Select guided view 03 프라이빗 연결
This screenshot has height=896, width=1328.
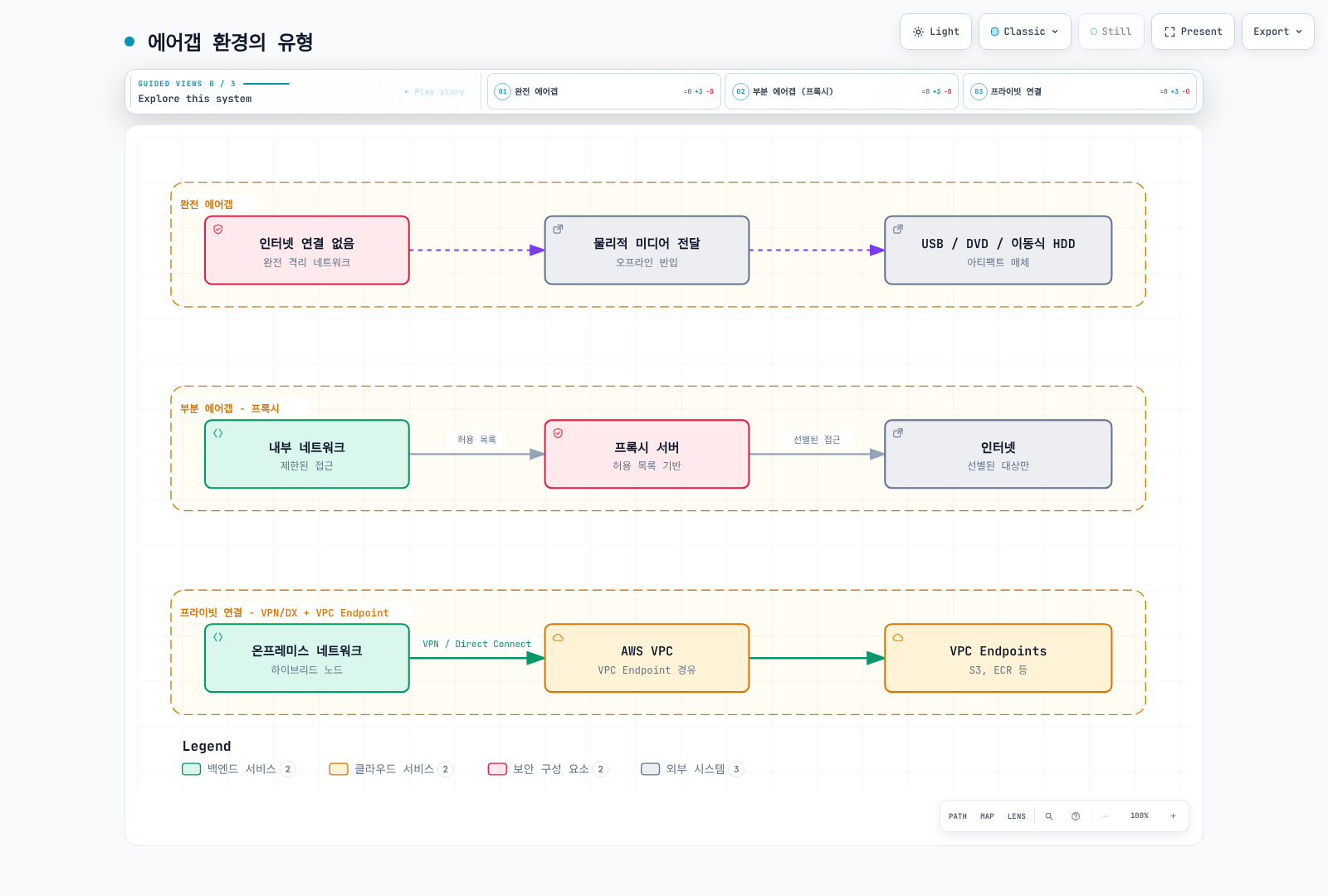click(1079, 91)
